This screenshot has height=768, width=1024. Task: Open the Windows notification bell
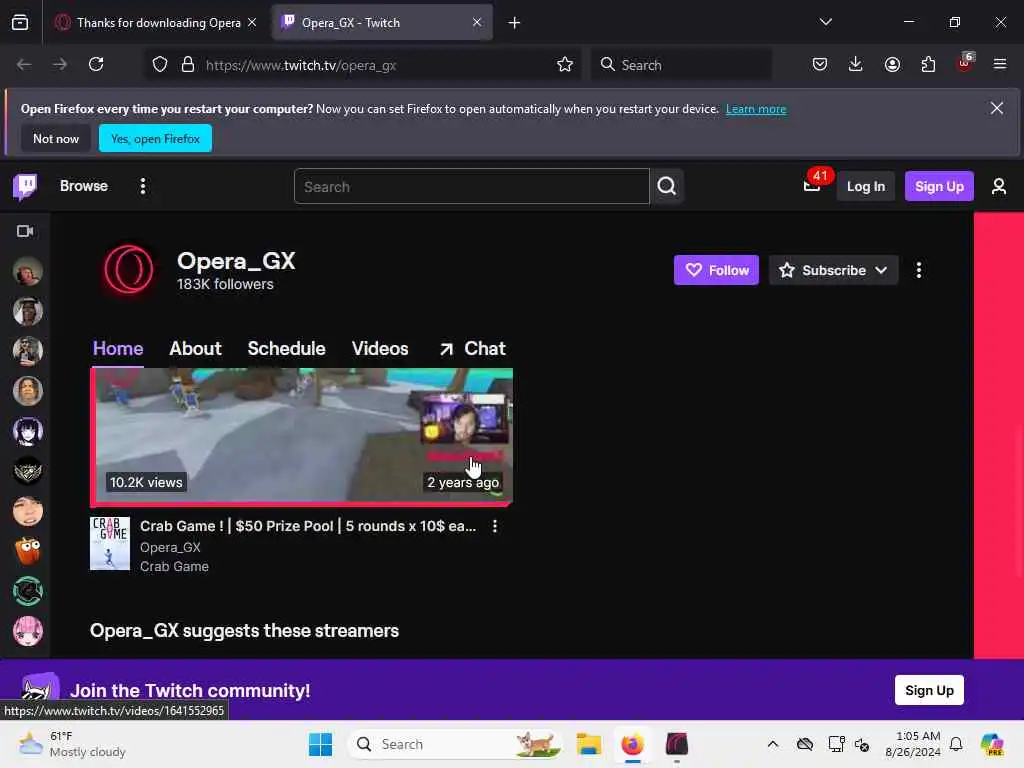point(956,744)
